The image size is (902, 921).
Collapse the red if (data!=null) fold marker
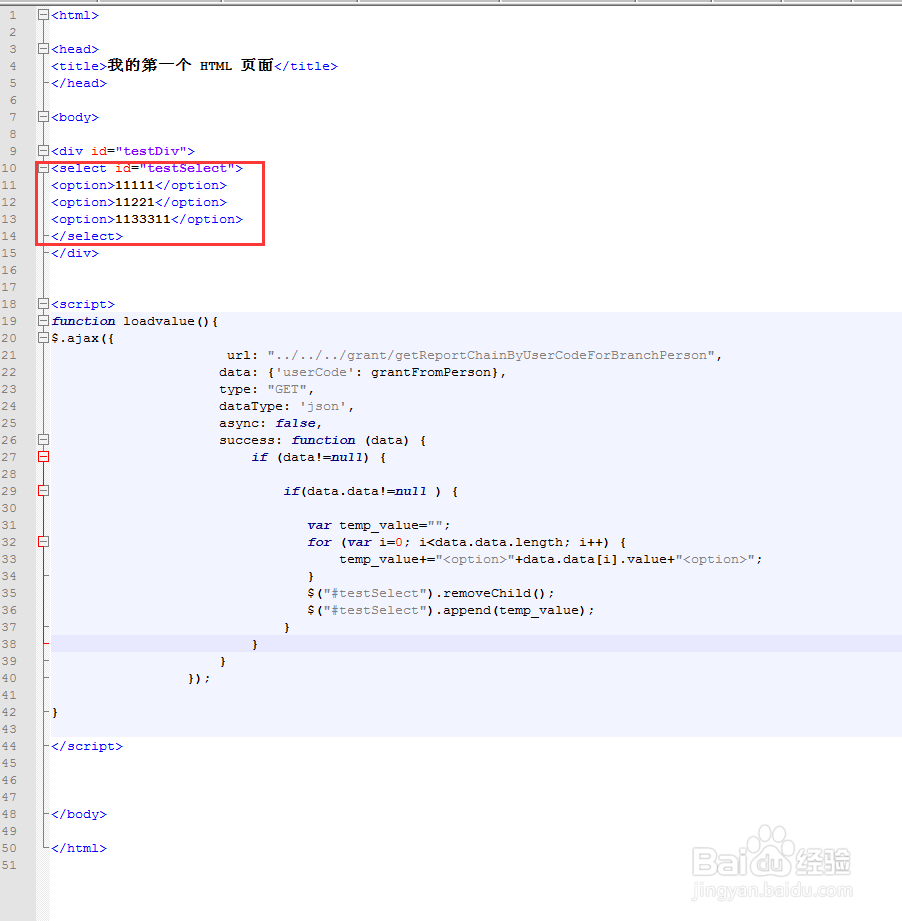pos(43,457)
